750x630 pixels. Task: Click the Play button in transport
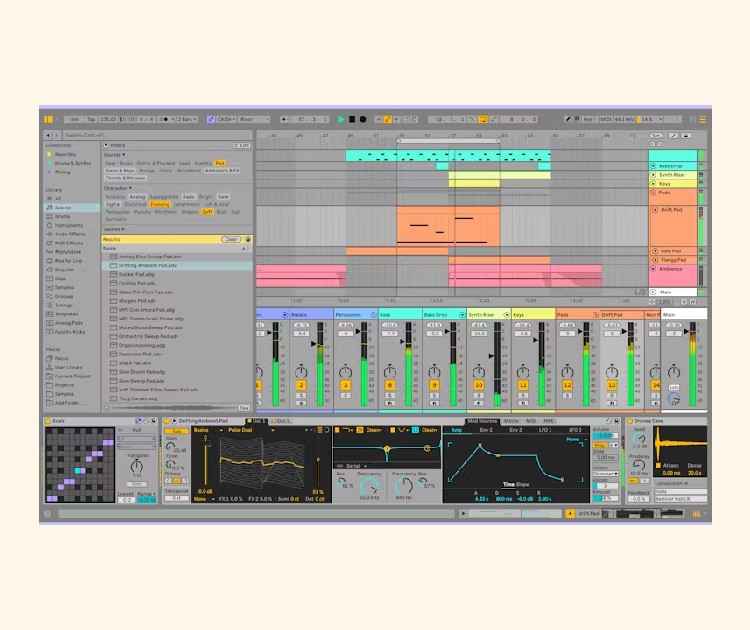pos(341,119)
